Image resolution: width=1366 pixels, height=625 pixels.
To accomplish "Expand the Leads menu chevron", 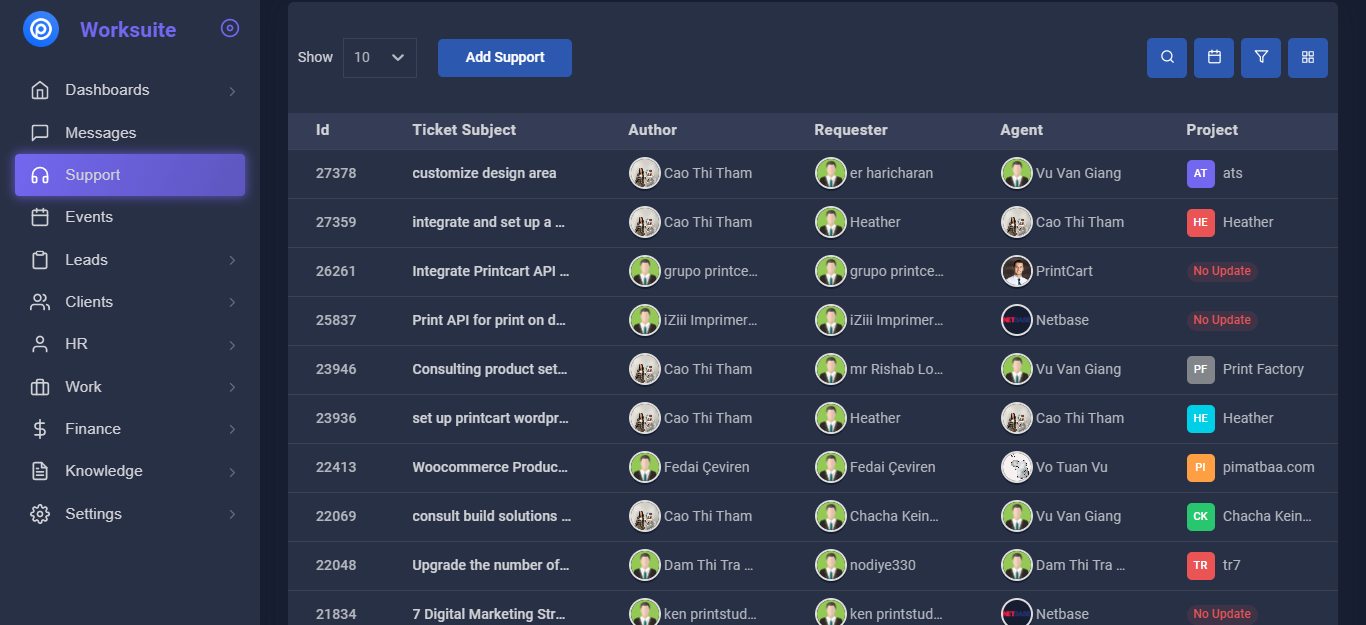I will [x=232, y=260].
